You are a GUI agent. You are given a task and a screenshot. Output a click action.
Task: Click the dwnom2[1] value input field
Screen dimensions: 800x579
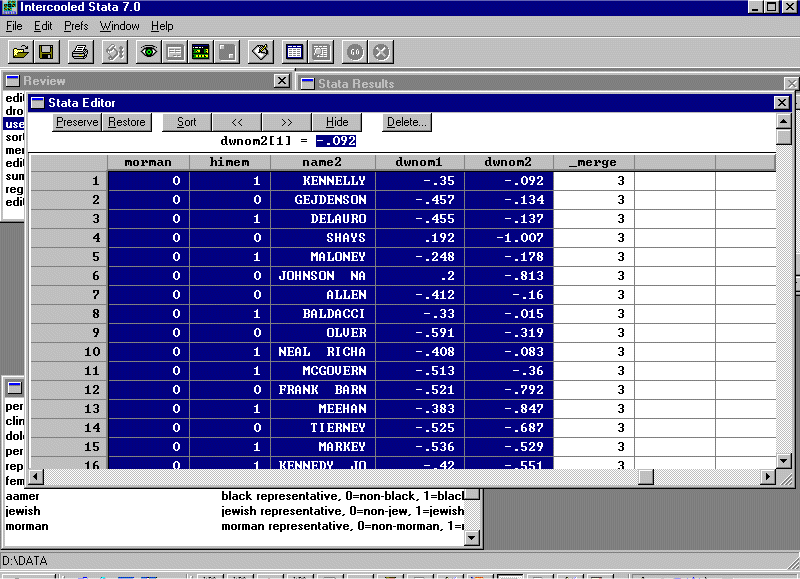point(336,141)
